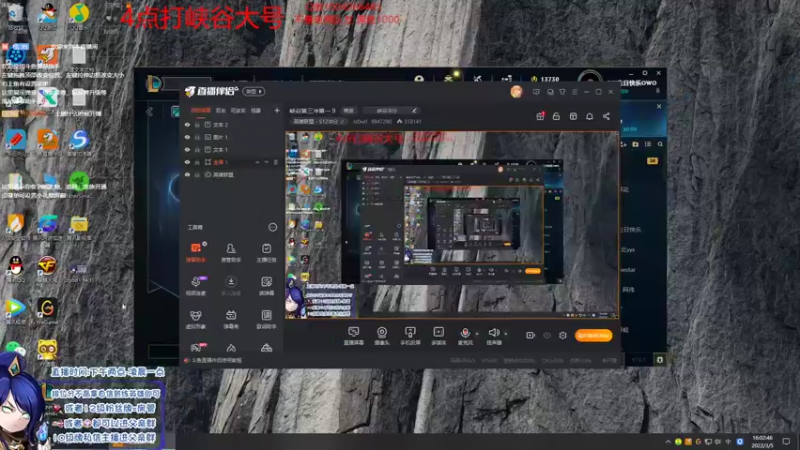The width and height of the screenshot is (800, 450).
Task: Open the 弹幕秀 tool
Action: click(231, 319)
